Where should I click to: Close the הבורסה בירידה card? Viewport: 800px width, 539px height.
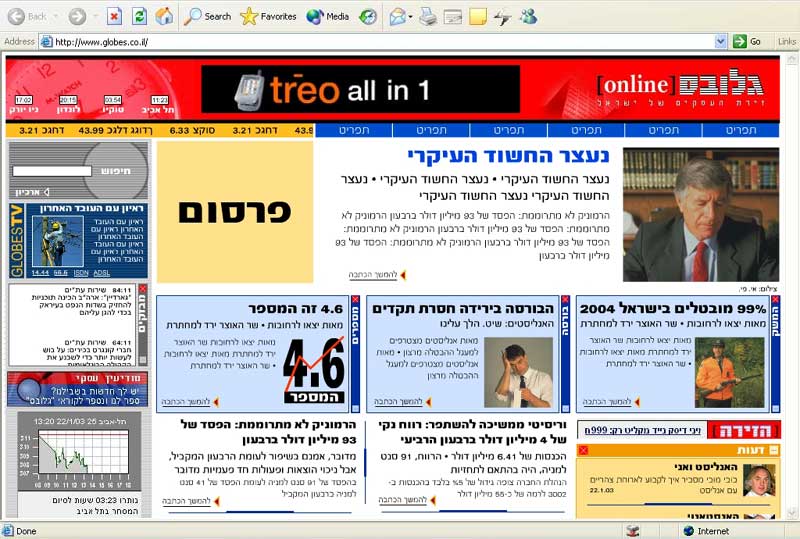coord(565,300)
